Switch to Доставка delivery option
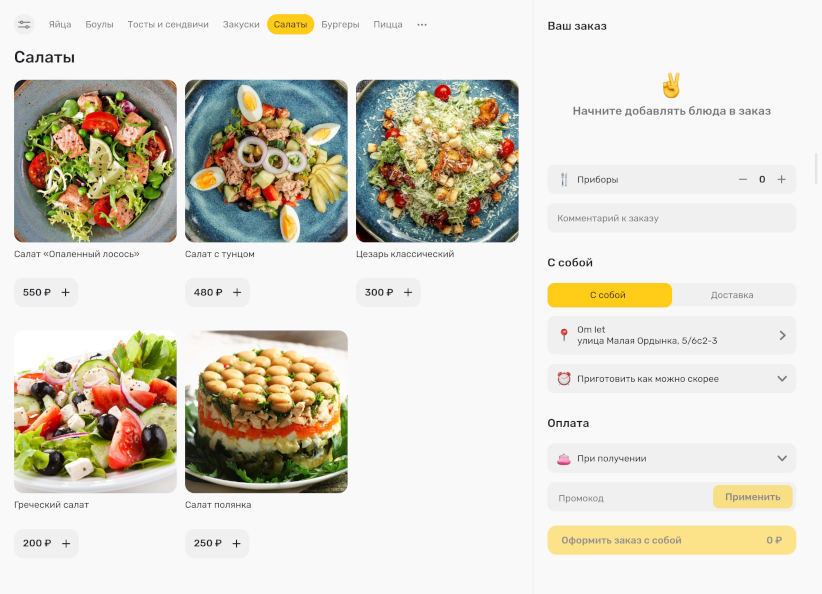The width and height of the screenshot is (822, 594). 733,295
